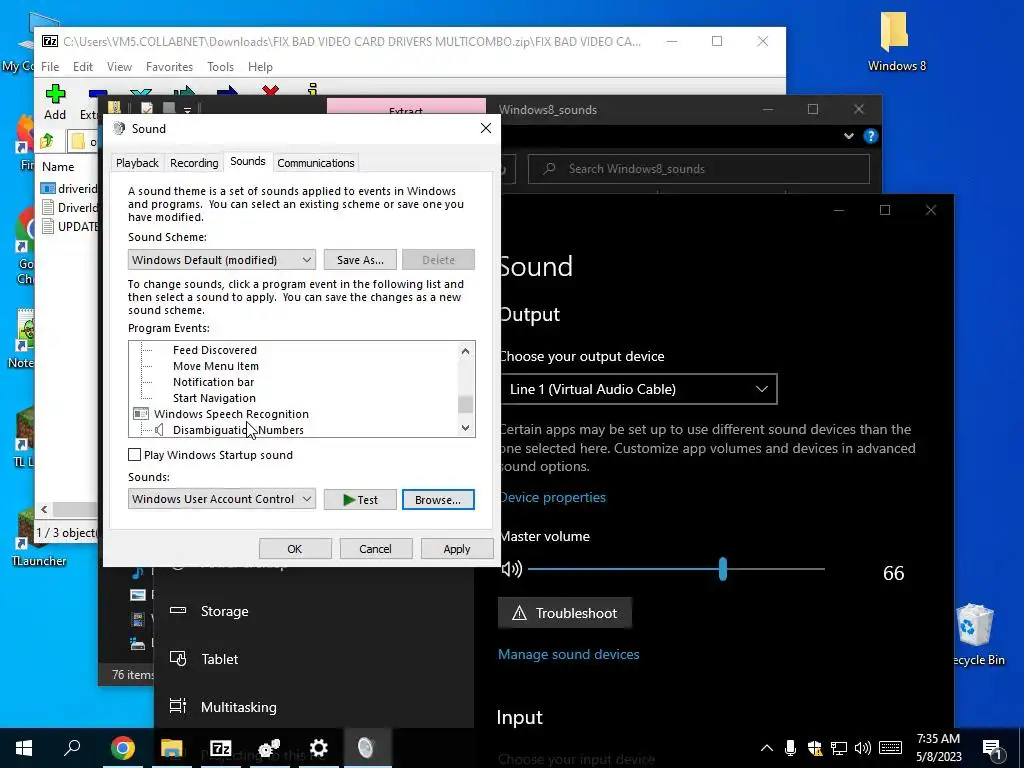
Task: Open Manage sound devices link
Action: (568, 654)
